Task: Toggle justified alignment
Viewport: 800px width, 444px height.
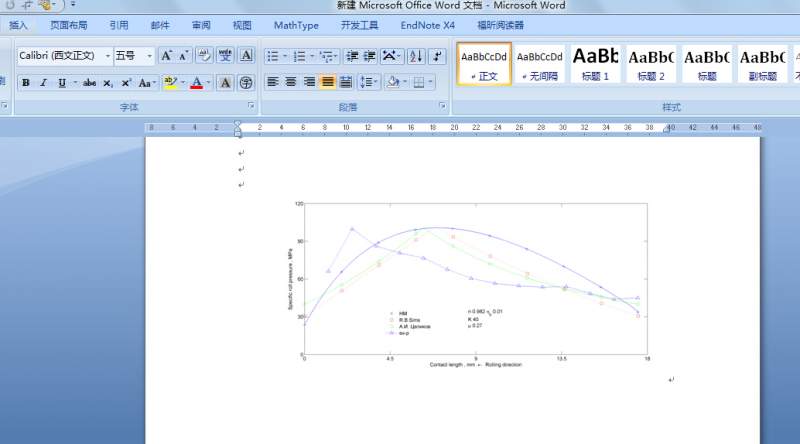Action: pyautogui.click(x=328, y=82)
